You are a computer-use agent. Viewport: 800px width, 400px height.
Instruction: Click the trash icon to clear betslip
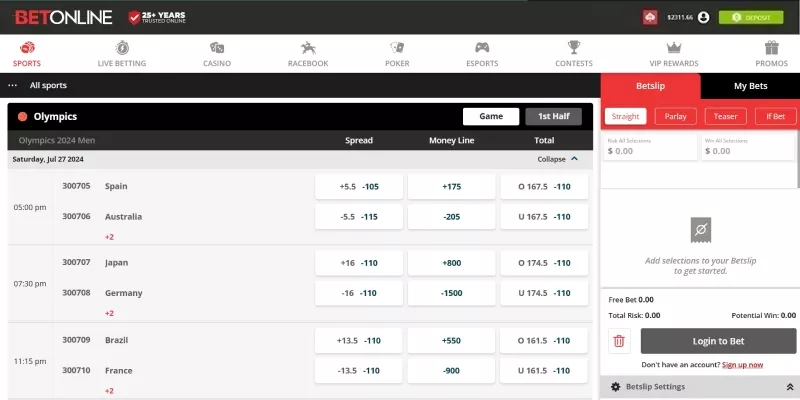click(x=619, y=341)
